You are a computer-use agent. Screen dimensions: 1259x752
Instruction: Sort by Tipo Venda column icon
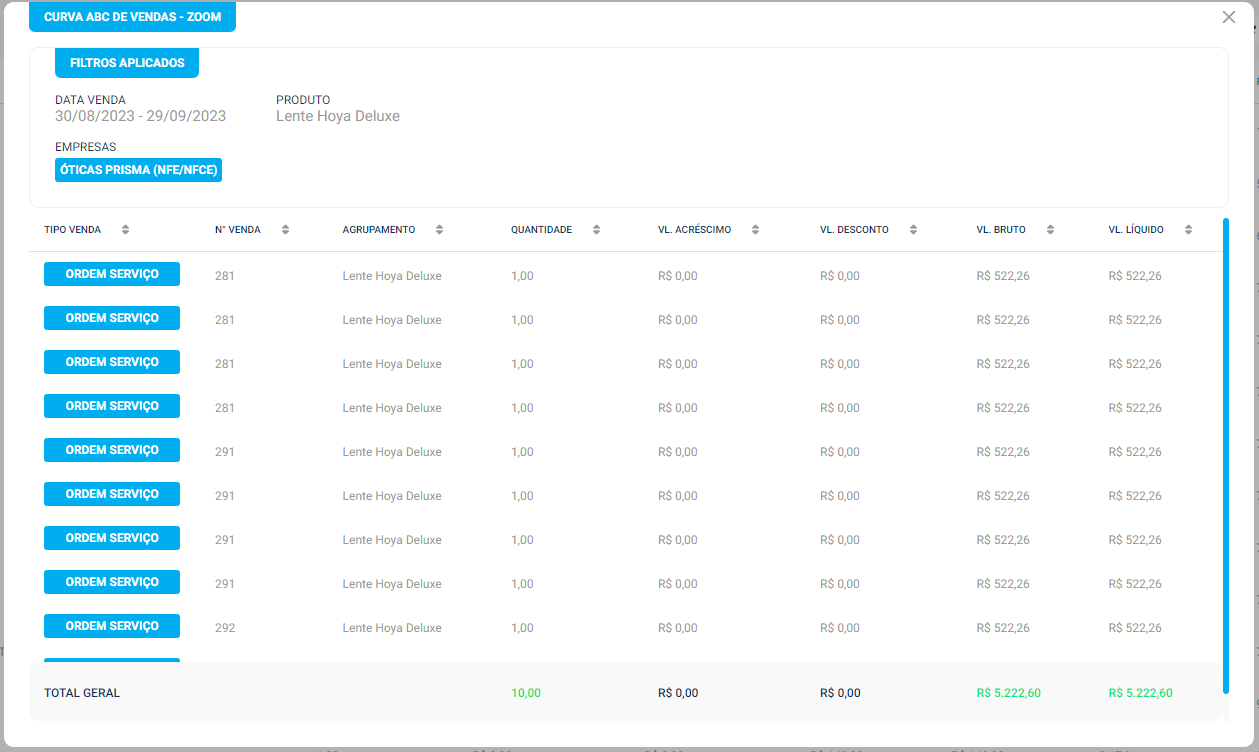coord(125,230)
